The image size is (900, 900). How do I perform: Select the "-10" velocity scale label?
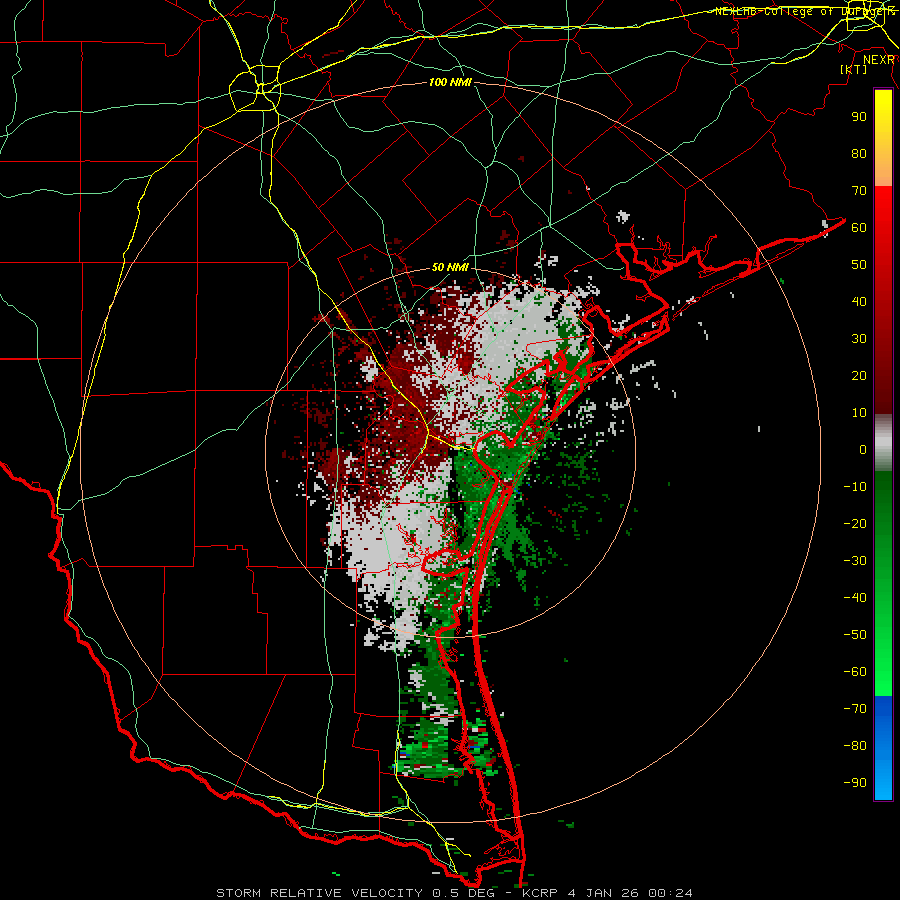(855, 487)
